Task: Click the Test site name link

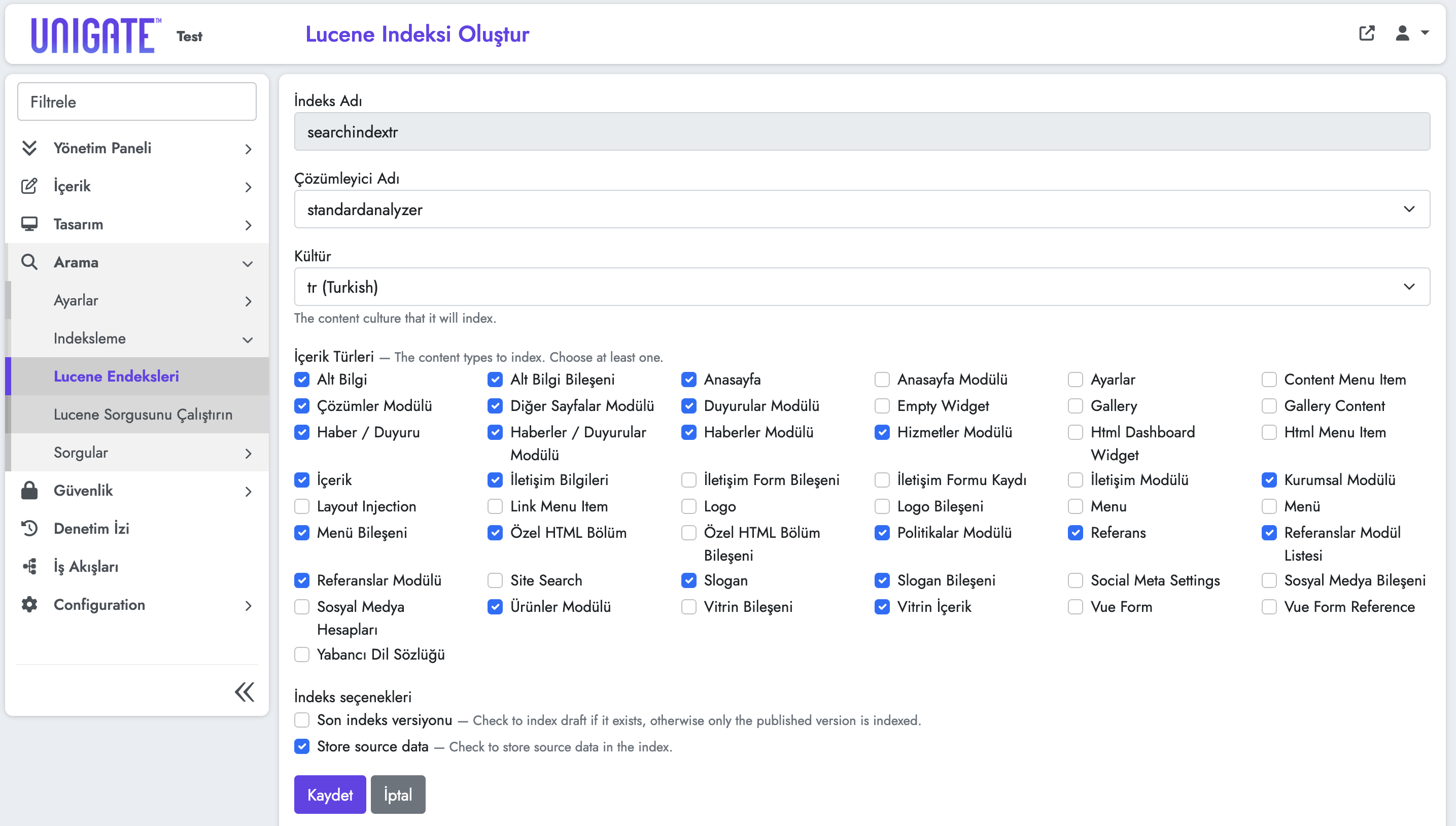Action: pyautogui.click(x=189, y=37)
